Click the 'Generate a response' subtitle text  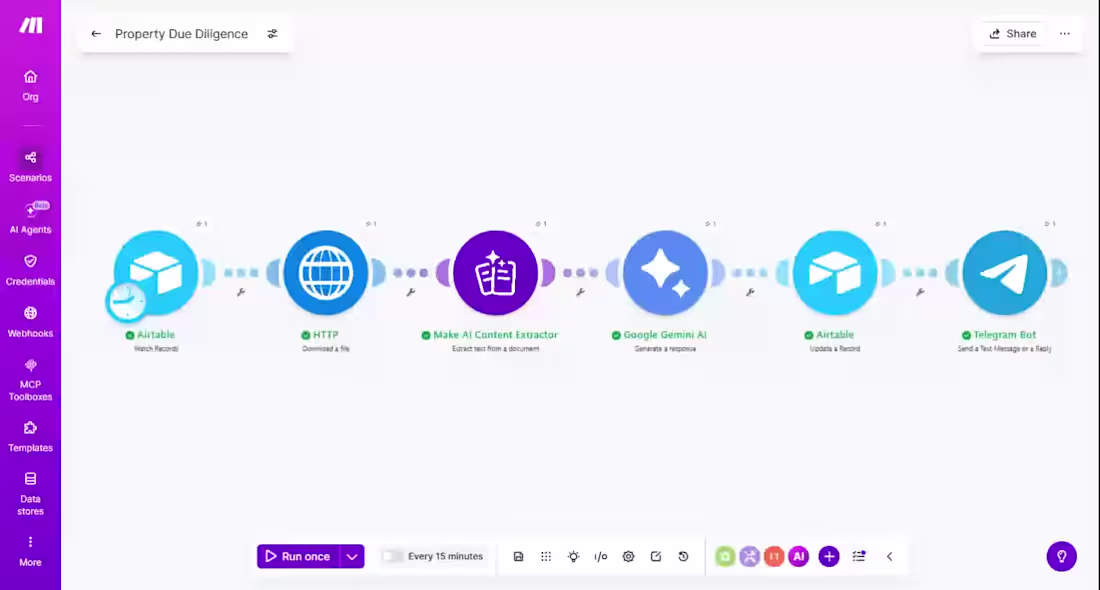(x=665, y=349)
